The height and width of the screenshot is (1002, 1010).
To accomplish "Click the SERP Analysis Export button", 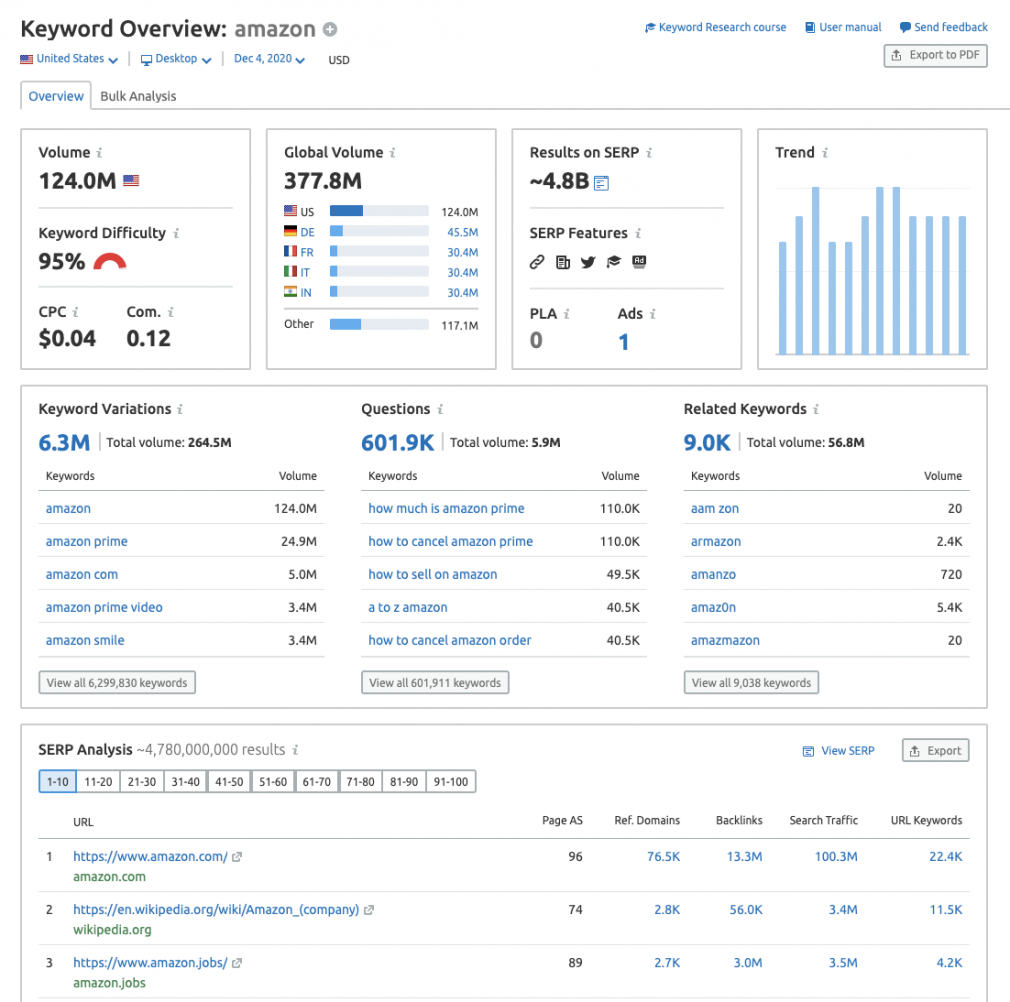I will pos(935,750).
